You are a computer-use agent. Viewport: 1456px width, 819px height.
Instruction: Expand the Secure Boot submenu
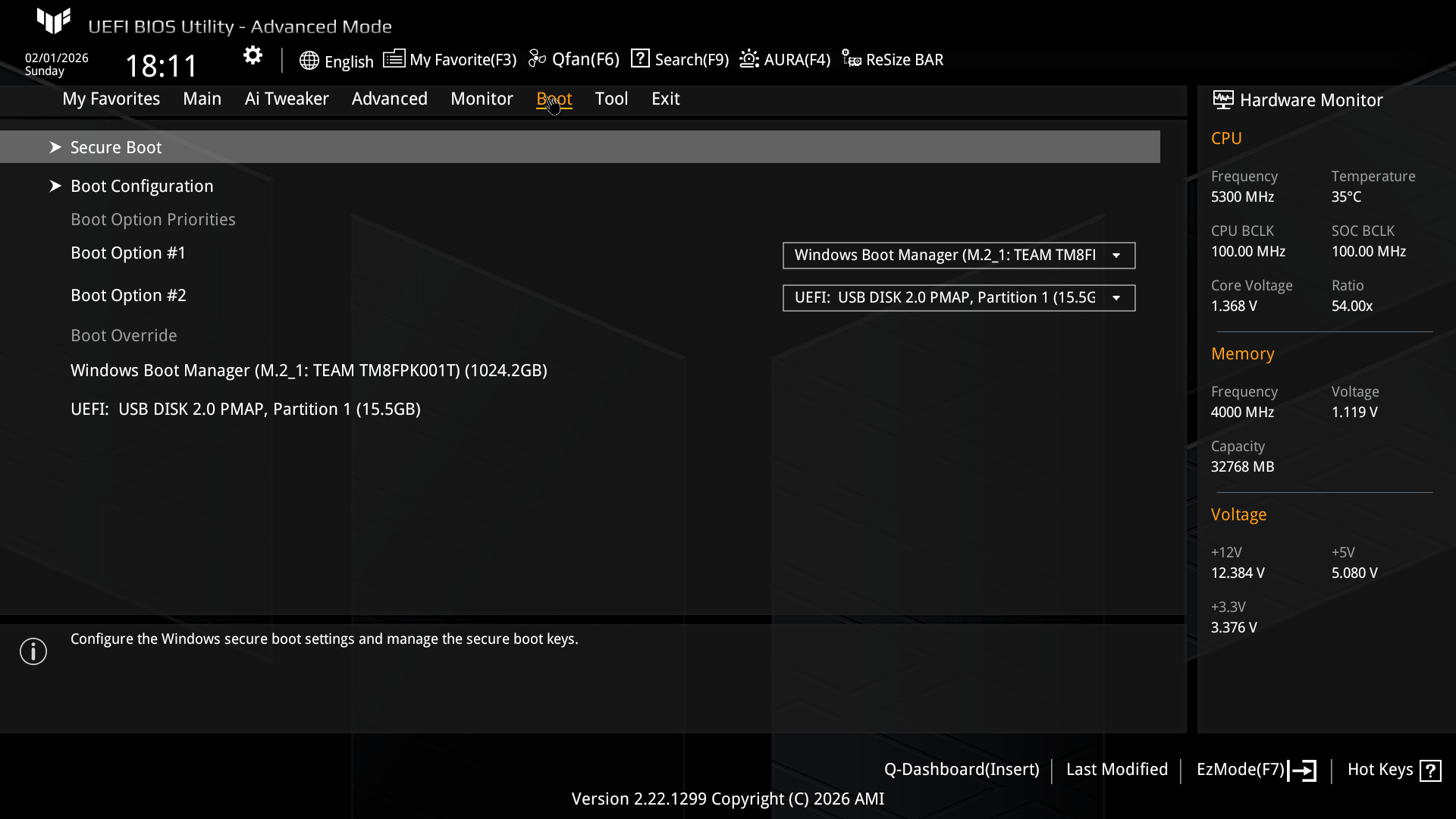(116, 147)
